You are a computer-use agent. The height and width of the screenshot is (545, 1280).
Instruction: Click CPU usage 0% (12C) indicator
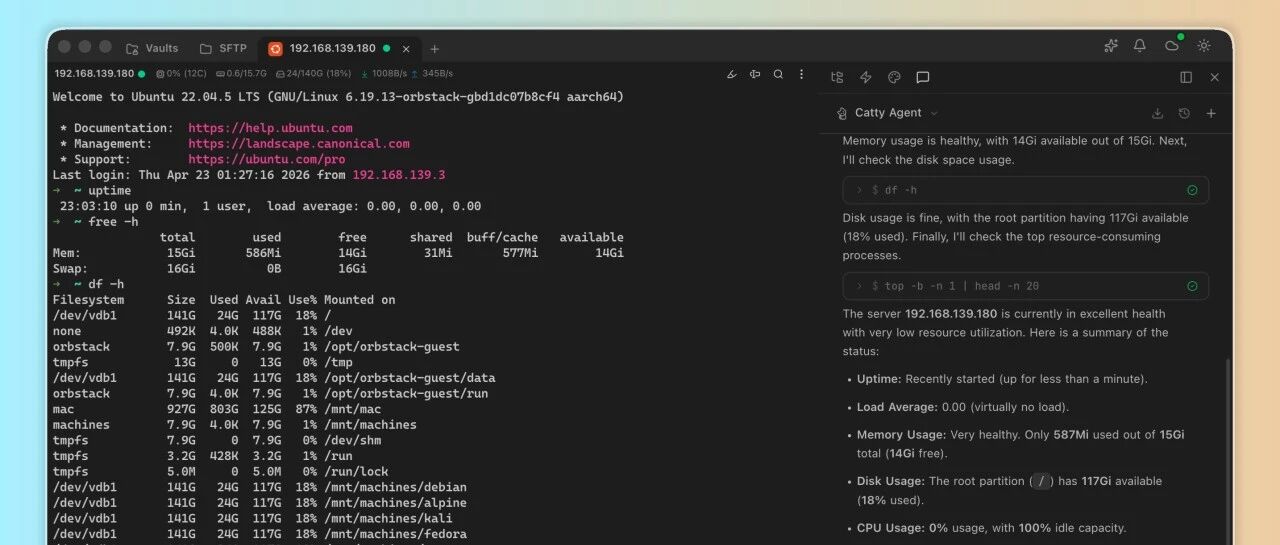click(180, 74)
